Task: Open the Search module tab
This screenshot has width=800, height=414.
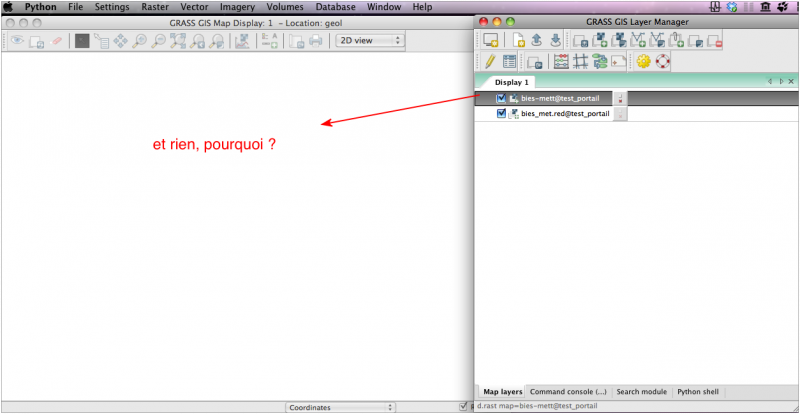Action: [641, 392]
